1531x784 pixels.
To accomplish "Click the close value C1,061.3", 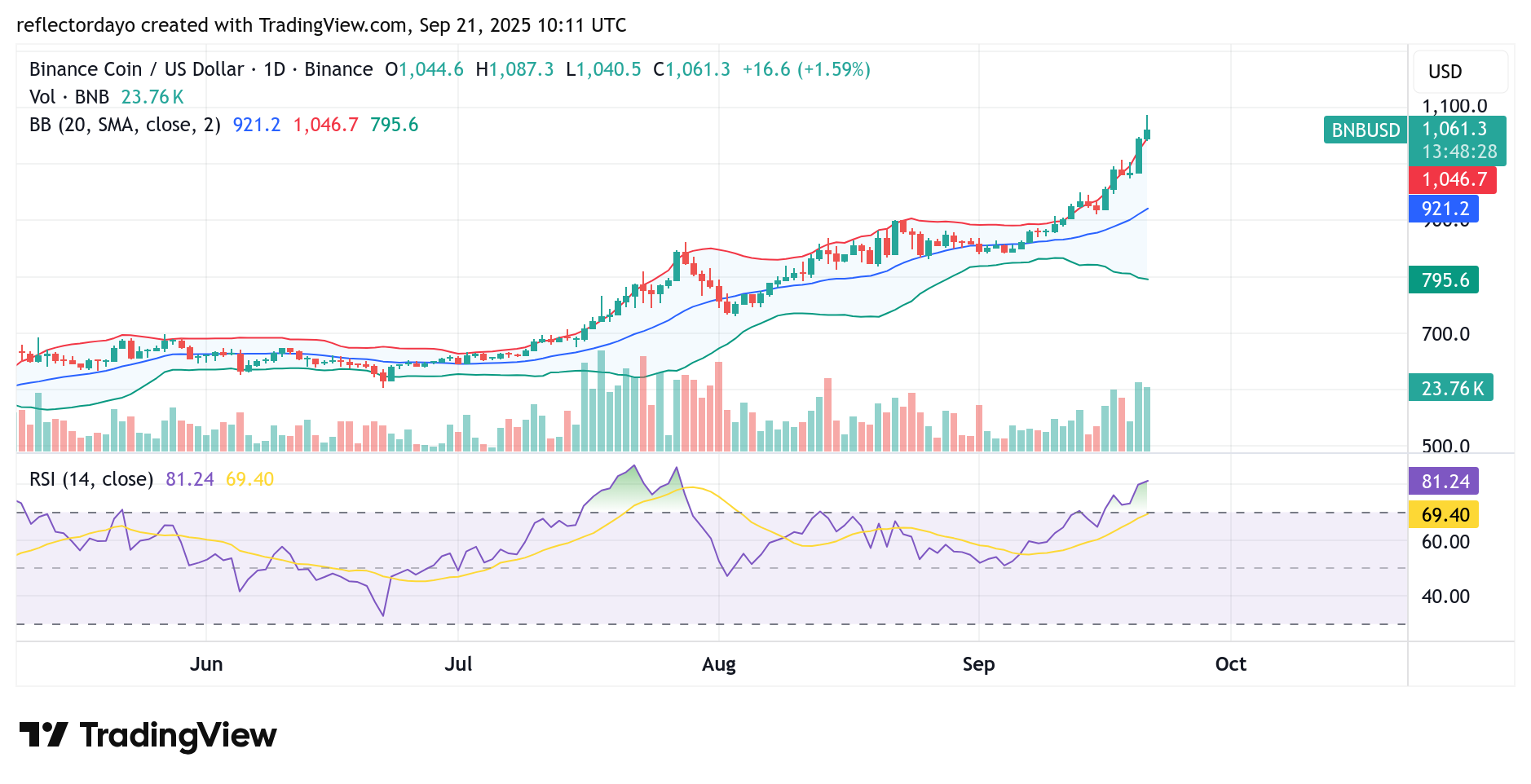I will pyautogui.click(x=692, y=69).
